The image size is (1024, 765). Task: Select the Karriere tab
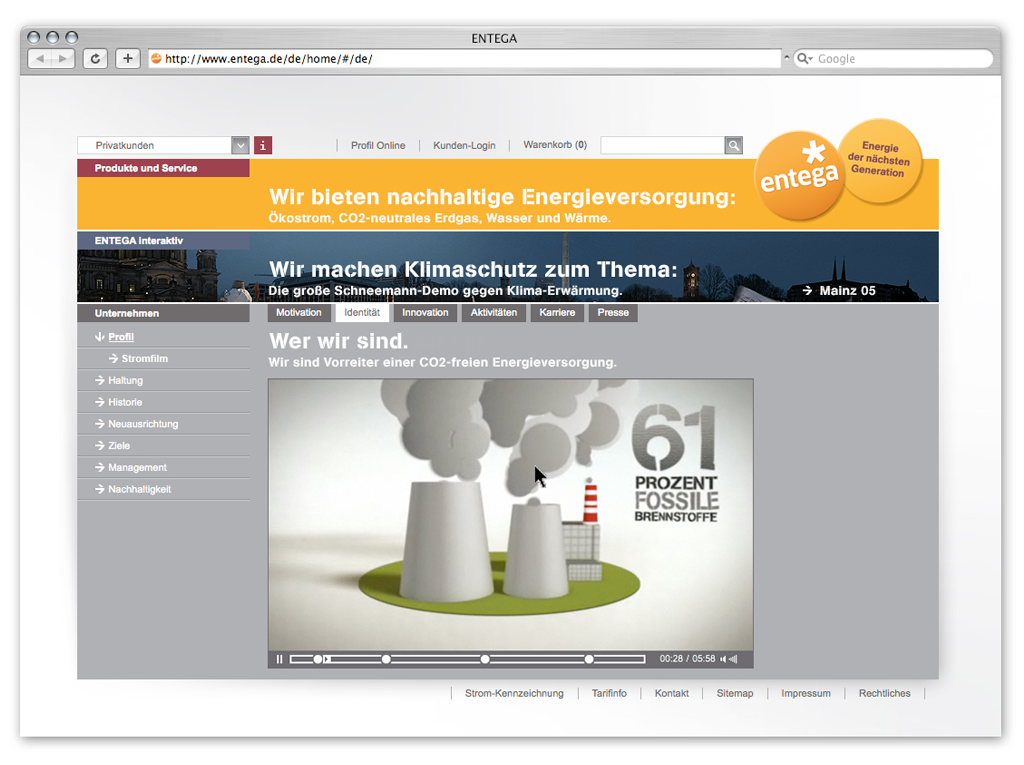[557, 313]
